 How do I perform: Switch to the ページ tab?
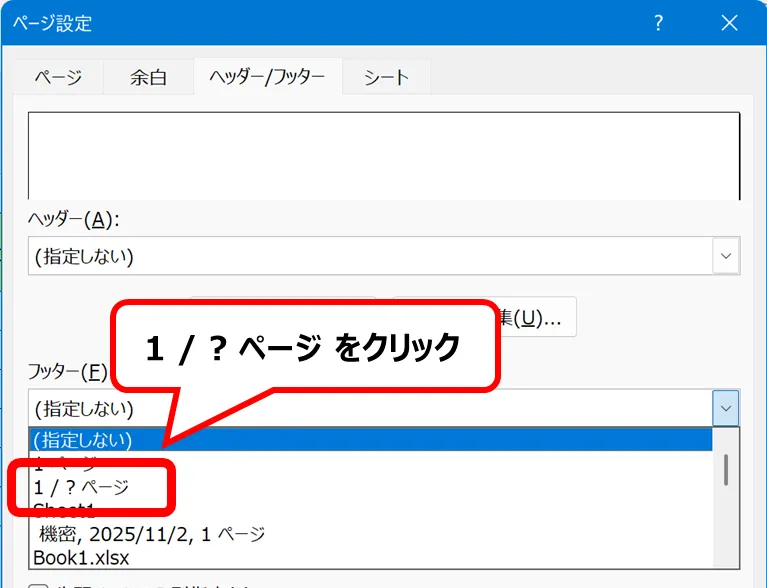58,77
